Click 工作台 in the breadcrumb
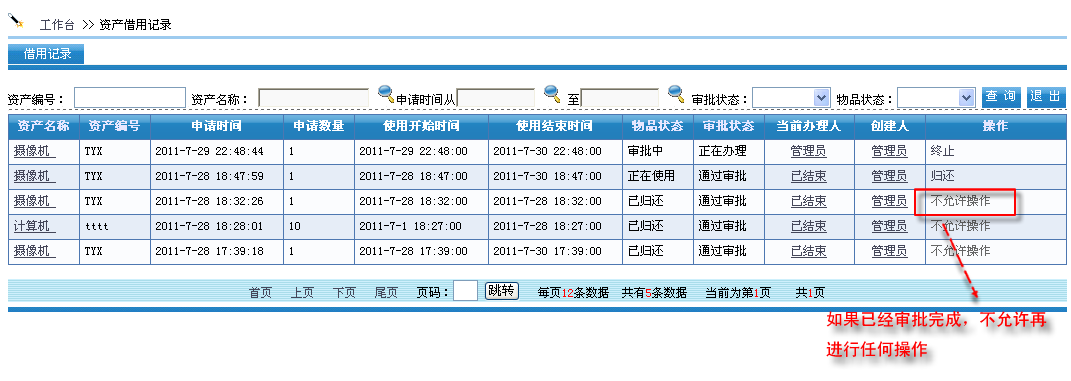 (x=57, y=25)
